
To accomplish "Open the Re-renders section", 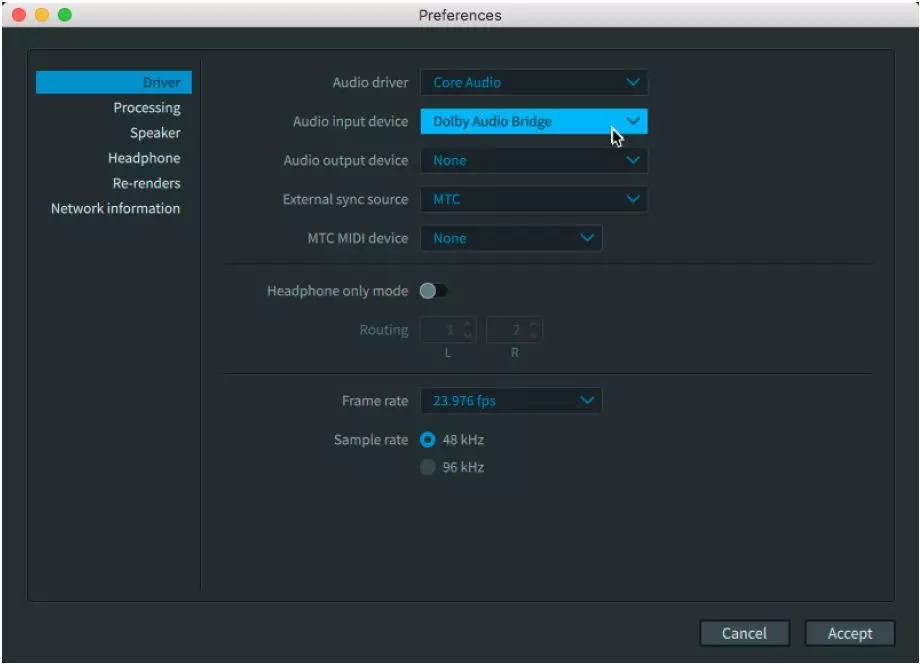I will coord(146,183).
